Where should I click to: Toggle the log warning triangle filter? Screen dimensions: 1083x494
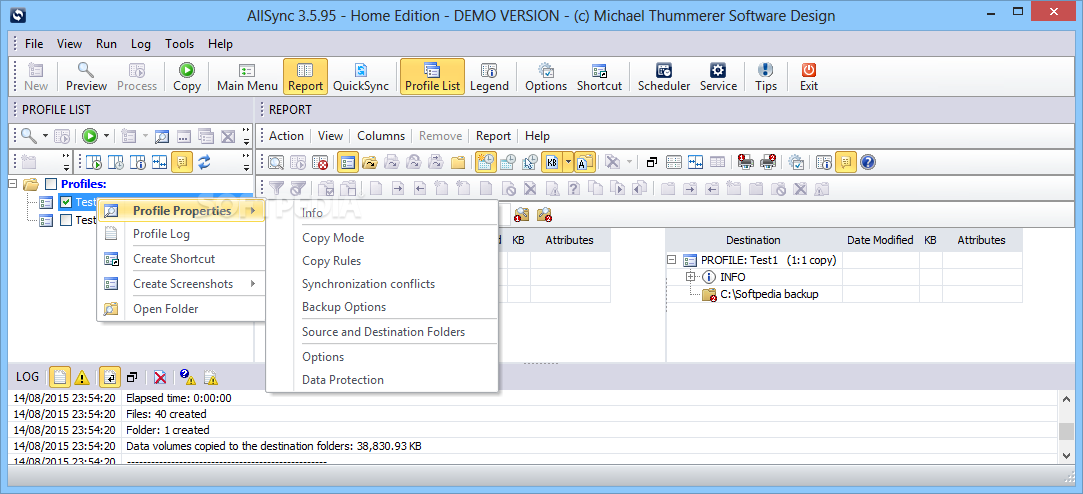(82, 377)
